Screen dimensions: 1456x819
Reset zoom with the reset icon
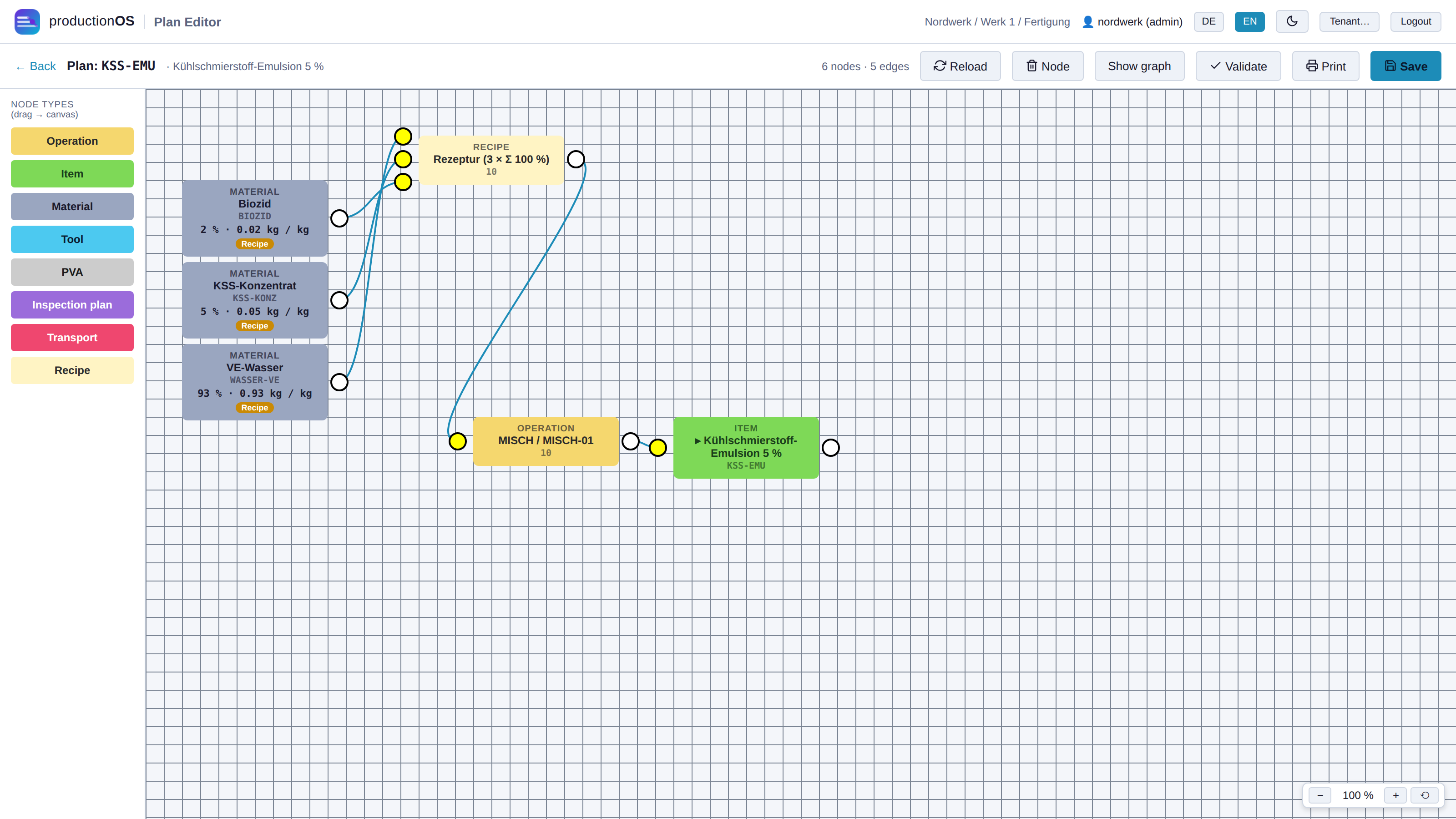tap(1425, 795)
